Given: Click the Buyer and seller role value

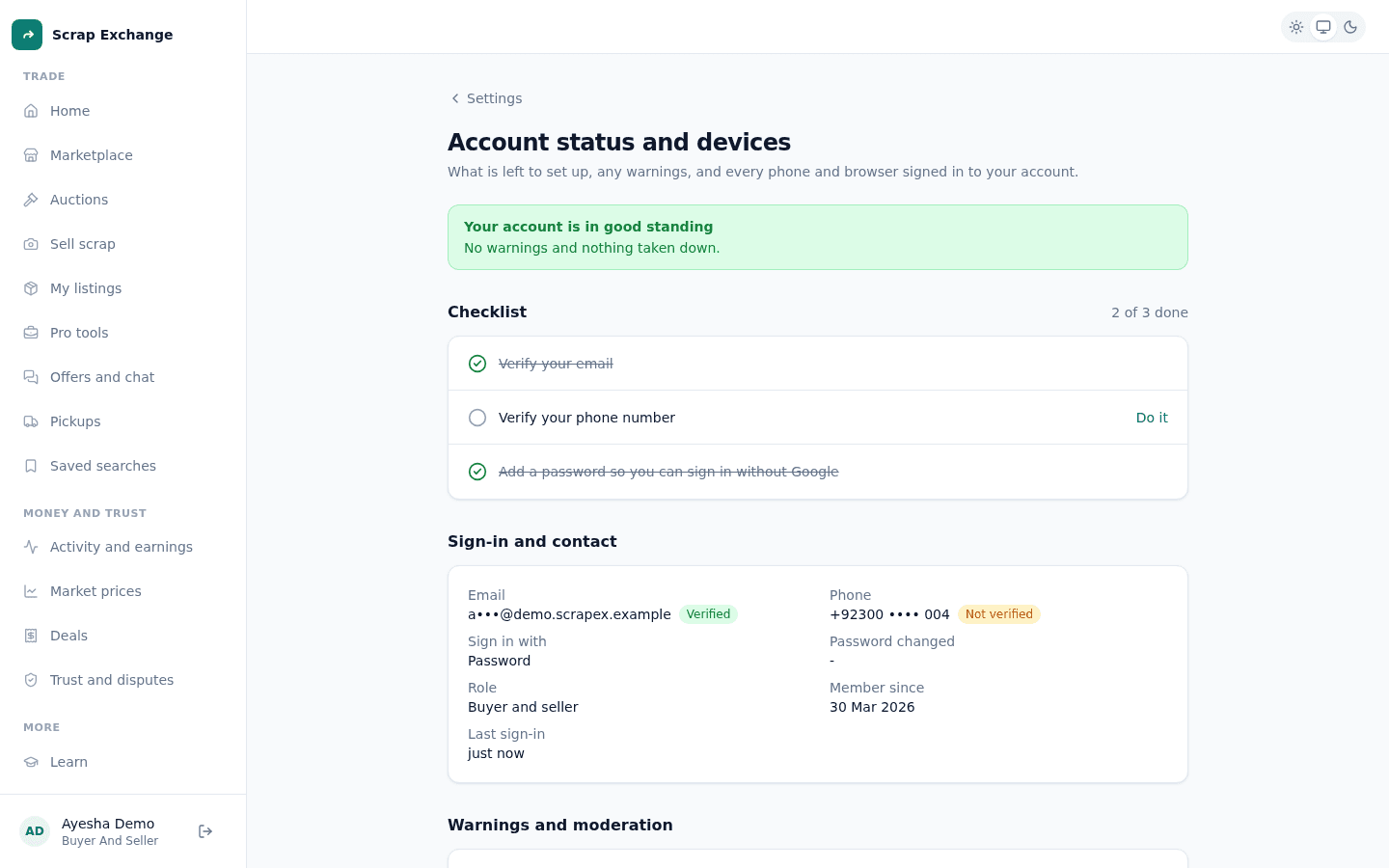Looking at the screenshot, I should tap(523, 707).
